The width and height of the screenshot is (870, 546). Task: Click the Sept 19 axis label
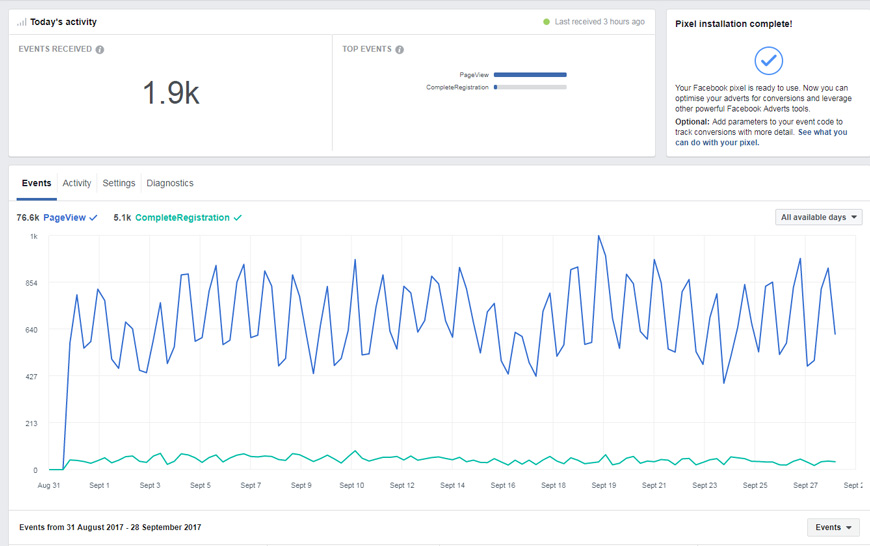tap(604, 485)
